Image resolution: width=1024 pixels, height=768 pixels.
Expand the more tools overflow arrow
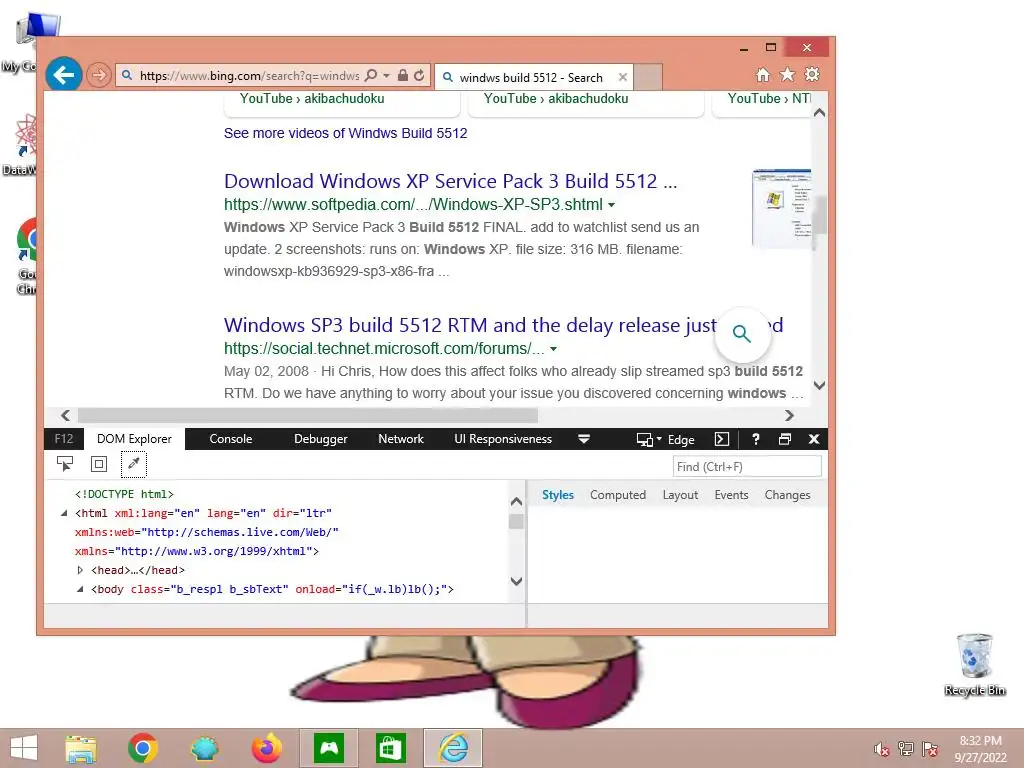coord(584,440)
